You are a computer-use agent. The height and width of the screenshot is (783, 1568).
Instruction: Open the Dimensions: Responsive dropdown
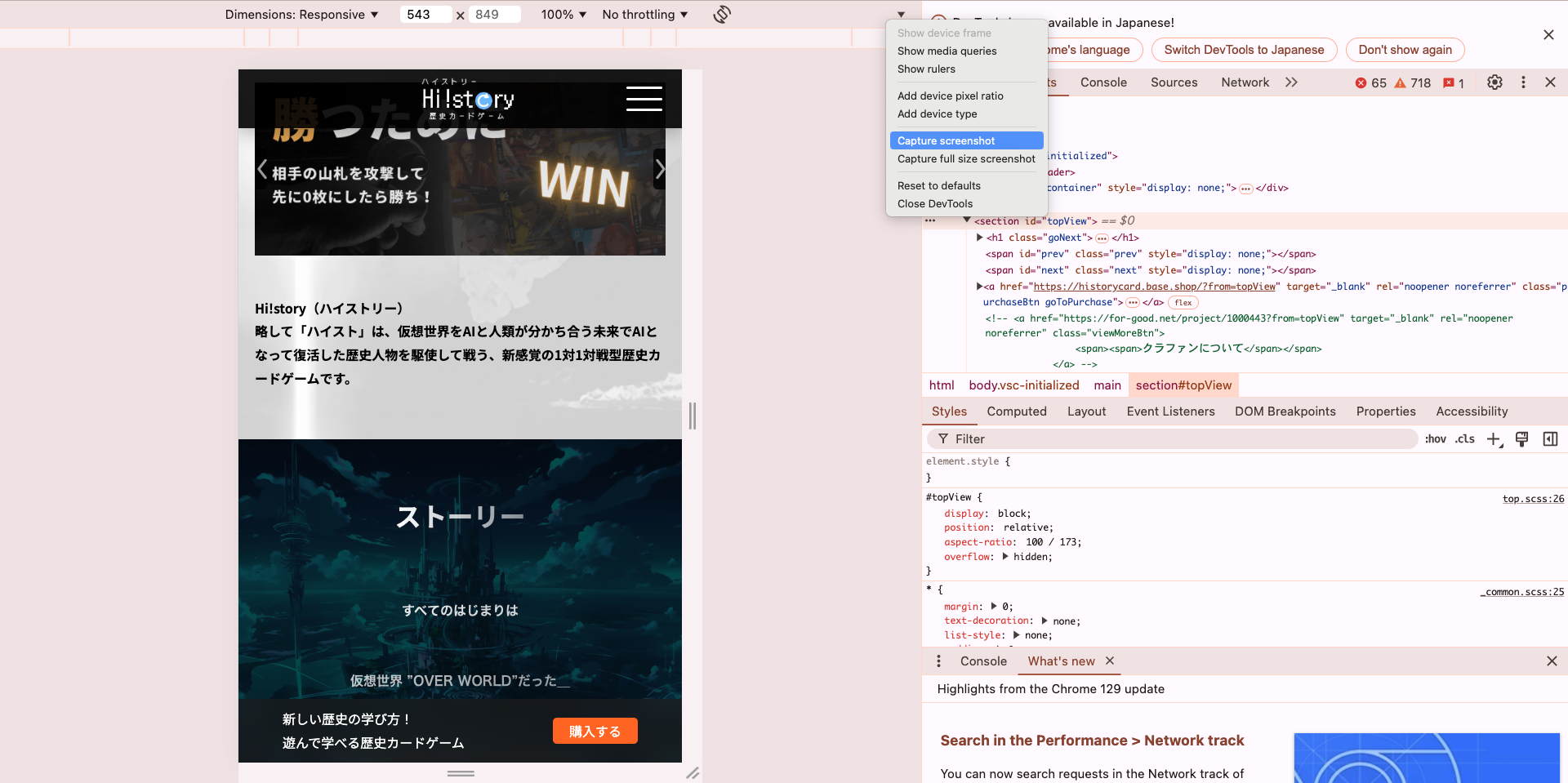click(x=301, y=14)
